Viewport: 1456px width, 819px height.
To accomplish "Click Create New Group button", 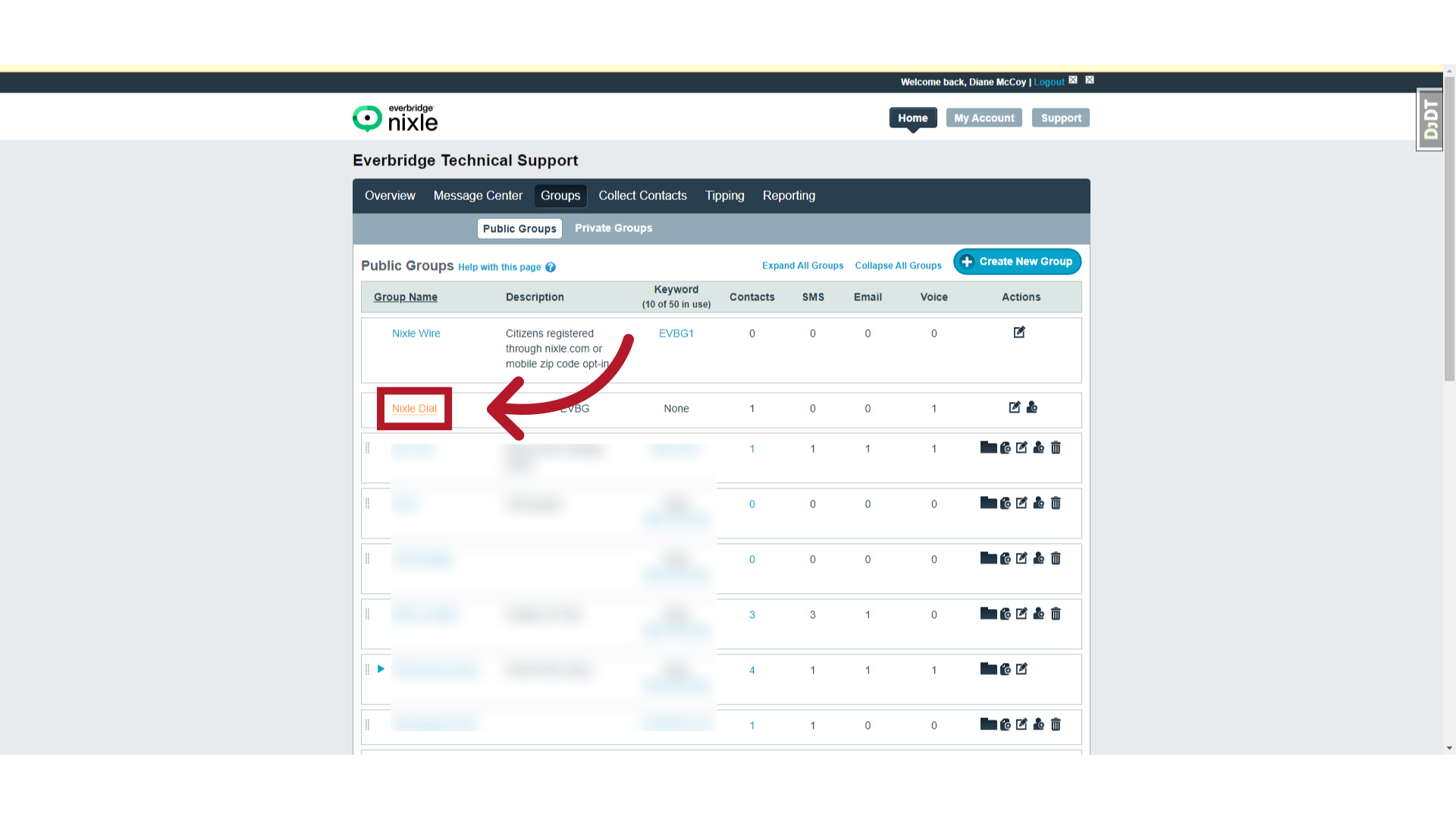I will coord(1017,262).
